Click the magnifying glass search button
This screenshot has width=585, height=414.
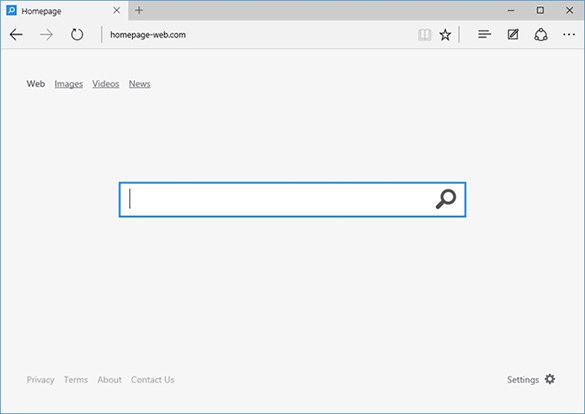tap(446, 199)
